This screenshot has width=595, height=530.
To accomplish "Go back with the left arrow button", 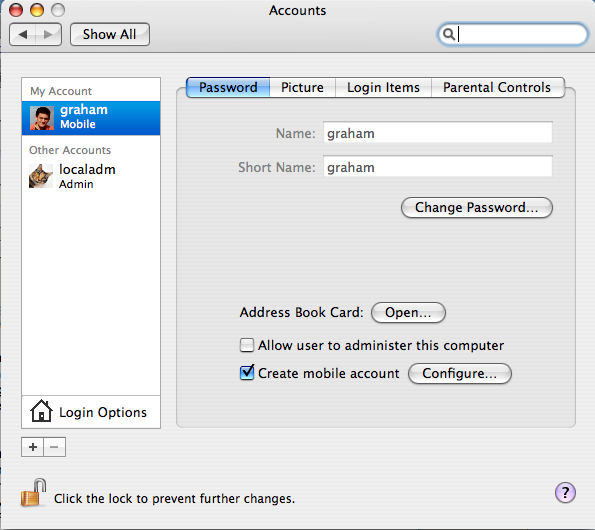I will pyautogui.click(x=23, y=35).
